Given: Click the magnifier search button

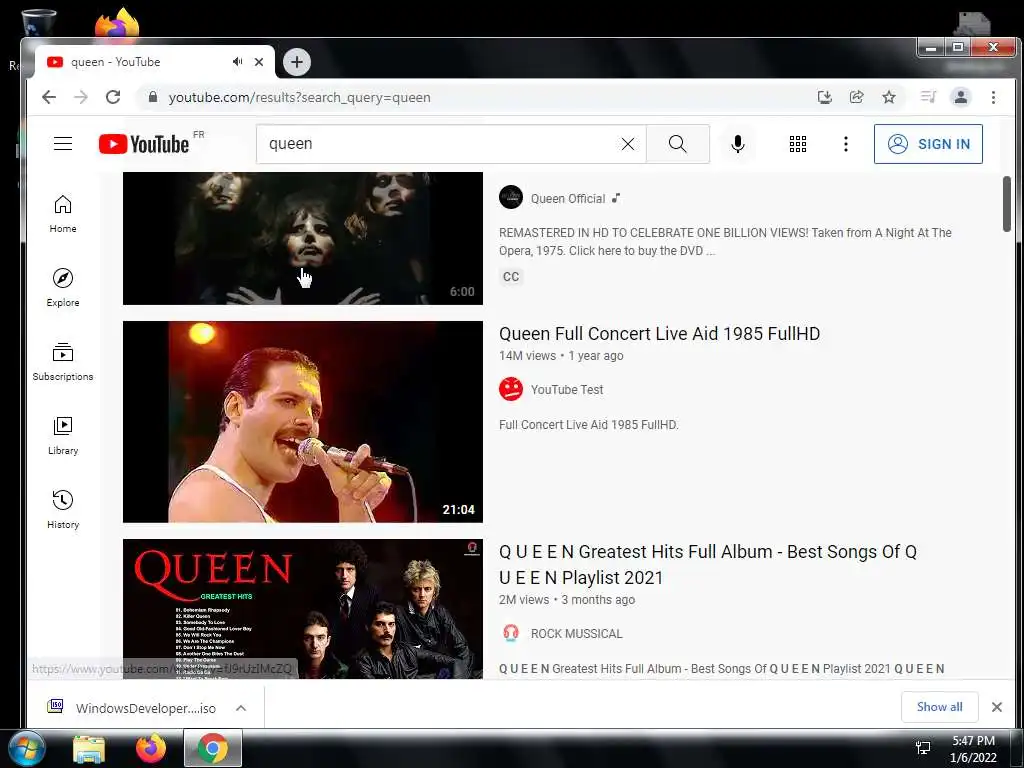Looking at the screenshot, I should pyautogui.click(x=677, y=144).
